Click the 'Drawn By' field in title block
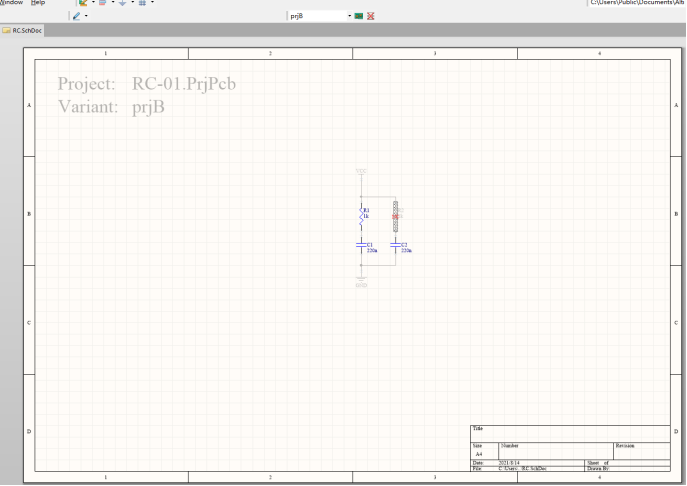The height and width of the screenshot is (486, 687). coord(628,468)
